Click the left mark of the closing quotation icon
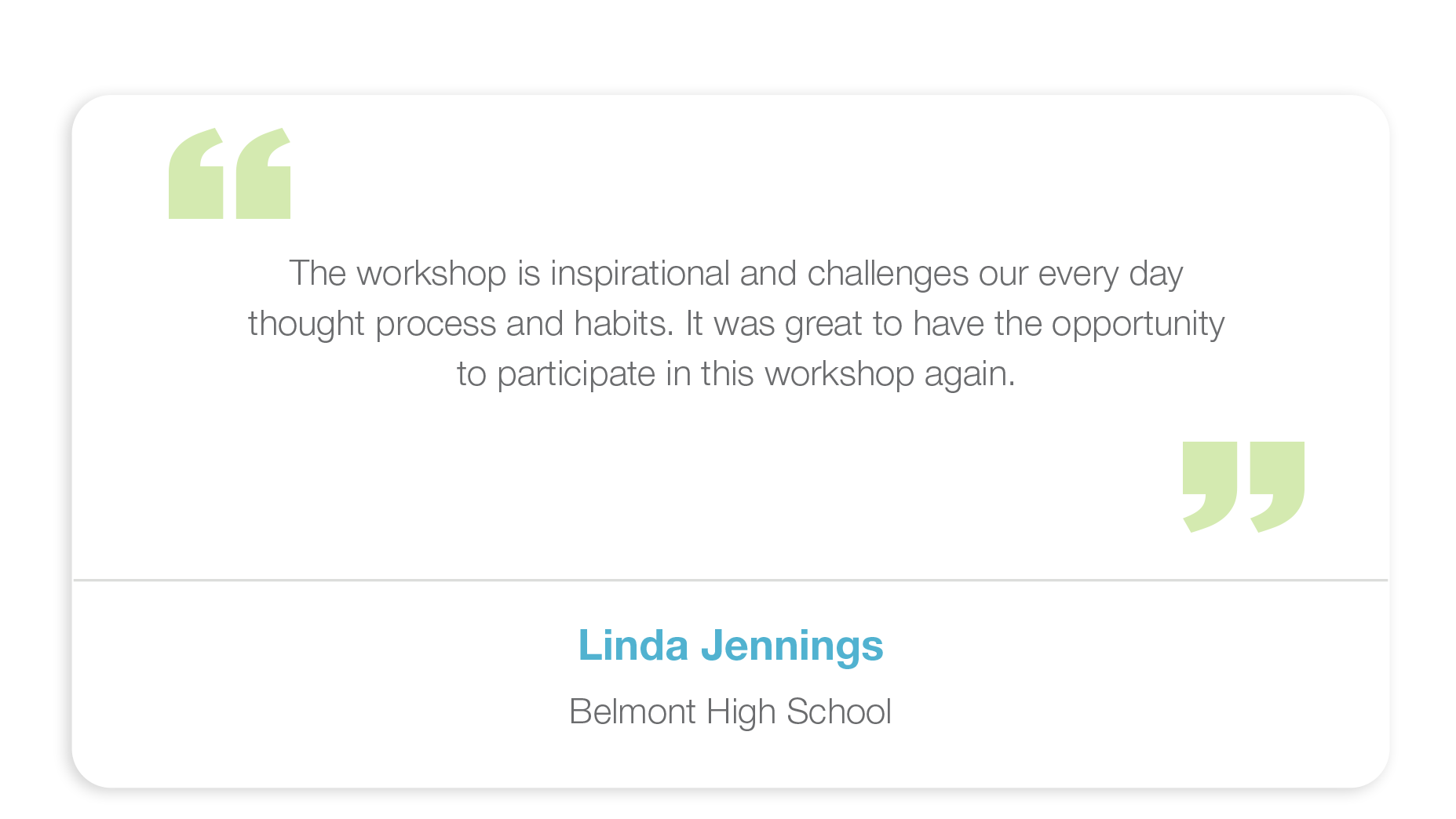The height and width of the screenshot is (819, 1456). coord(1210,479)
